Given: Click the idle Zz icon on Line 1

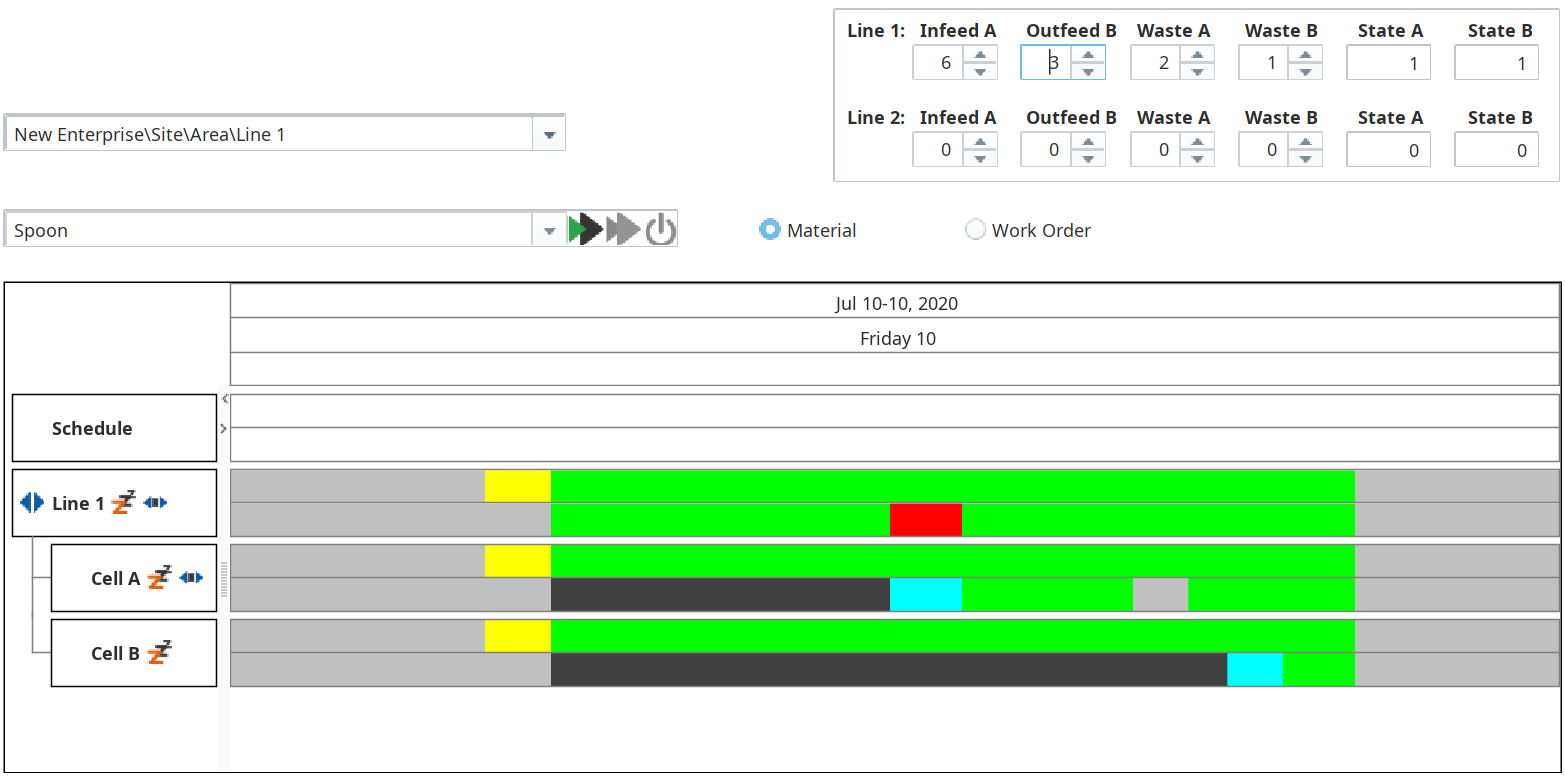Looking at the screenshot, I should (123, 502).
